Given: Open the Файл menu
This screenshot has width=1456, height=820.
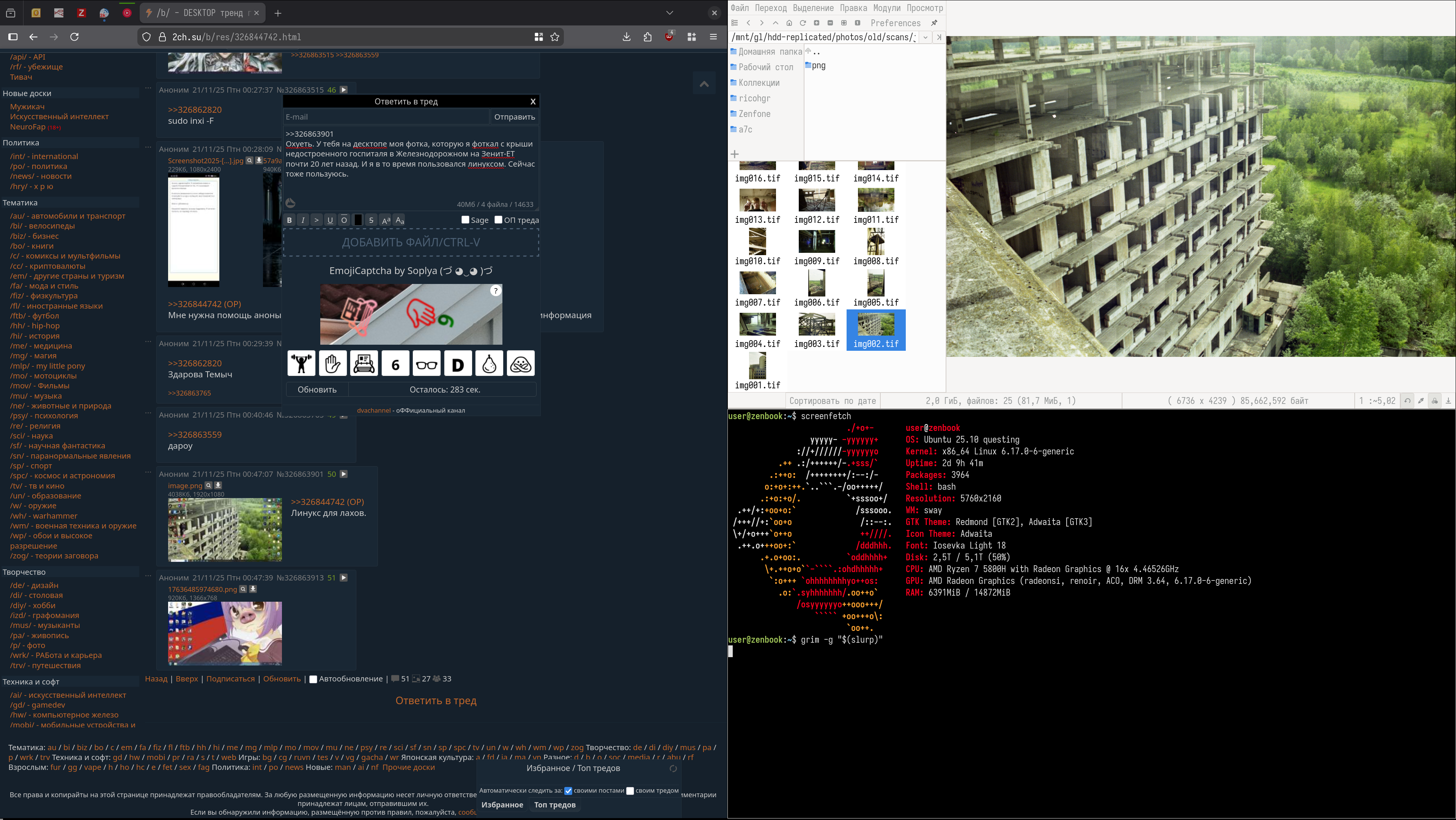Looking at the screenshot, I should 739,8.
